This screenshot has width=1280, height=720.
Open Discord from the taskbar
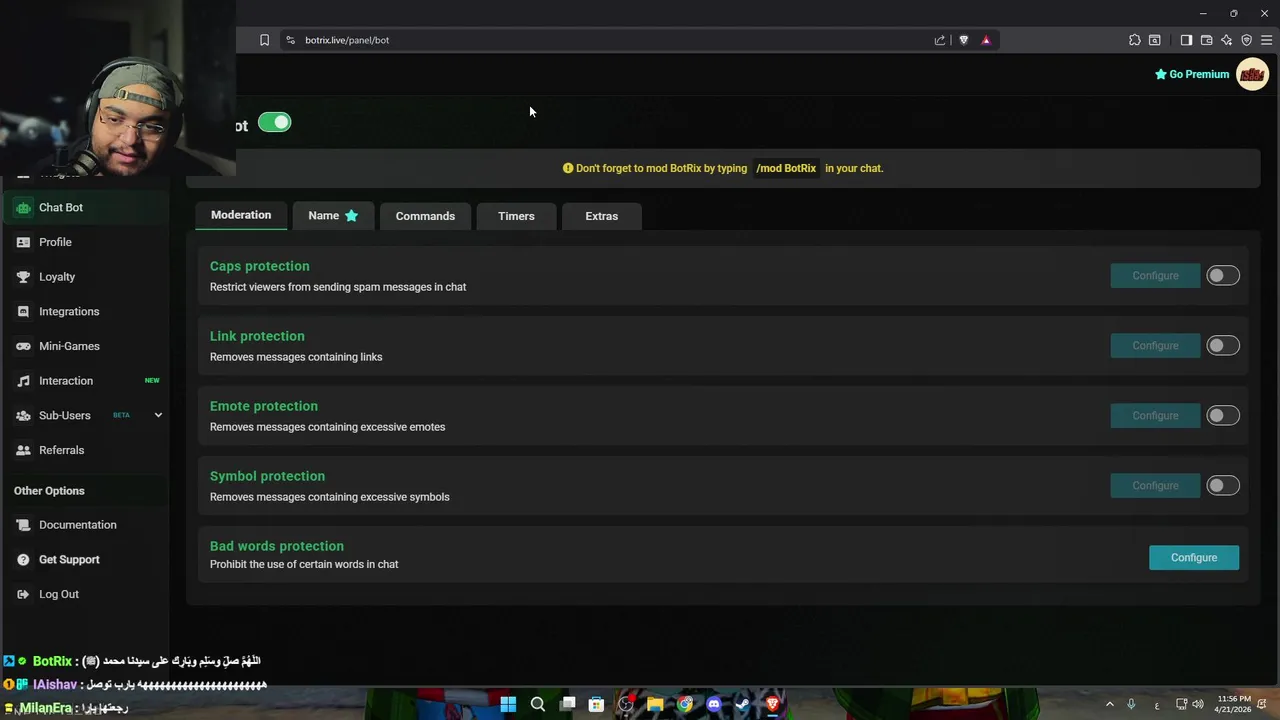coord(714,704)
